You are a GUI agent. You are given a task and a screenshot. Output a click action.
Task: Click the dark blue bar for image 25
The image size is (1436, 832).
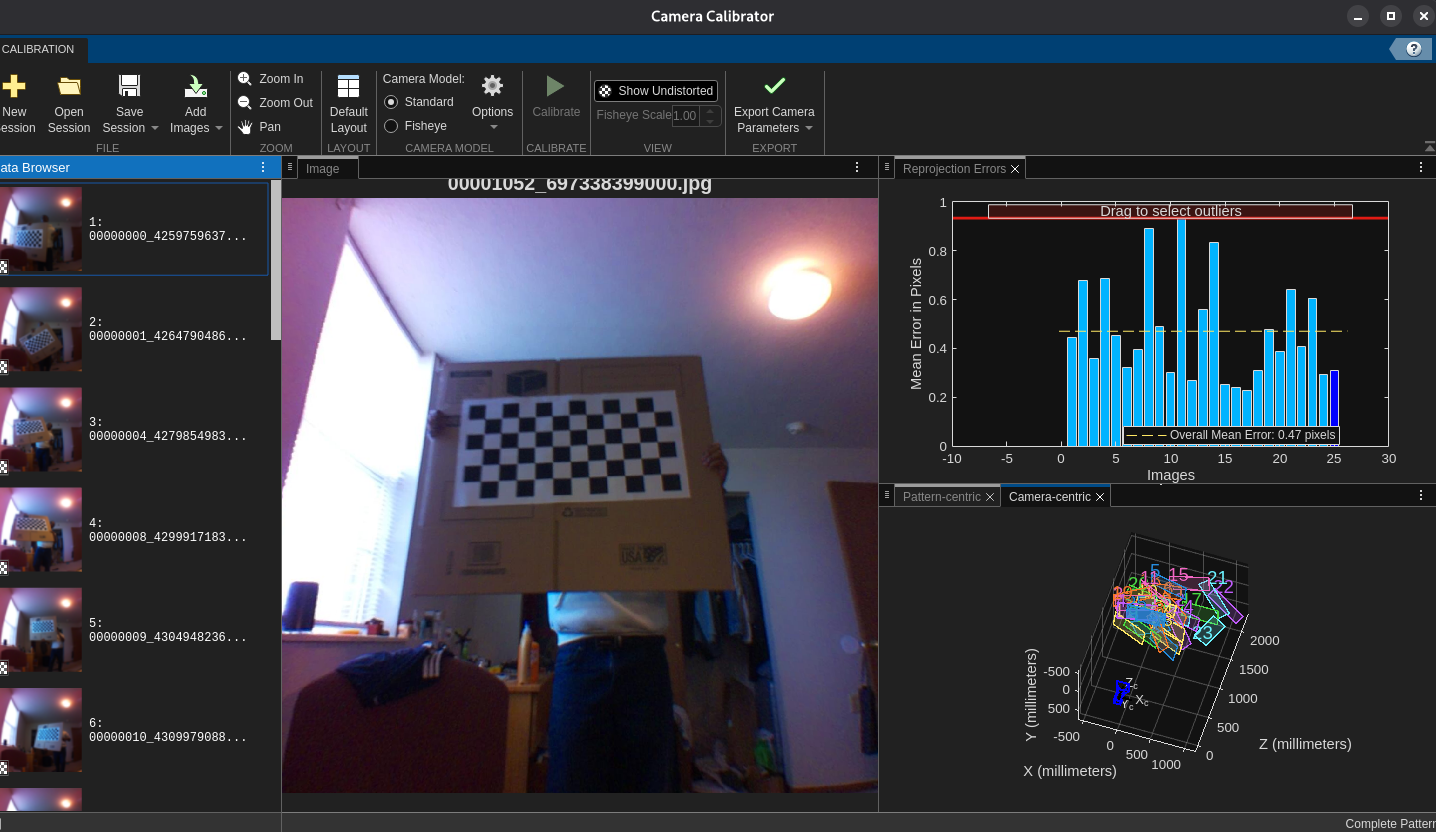click(x=1334, y=408)
